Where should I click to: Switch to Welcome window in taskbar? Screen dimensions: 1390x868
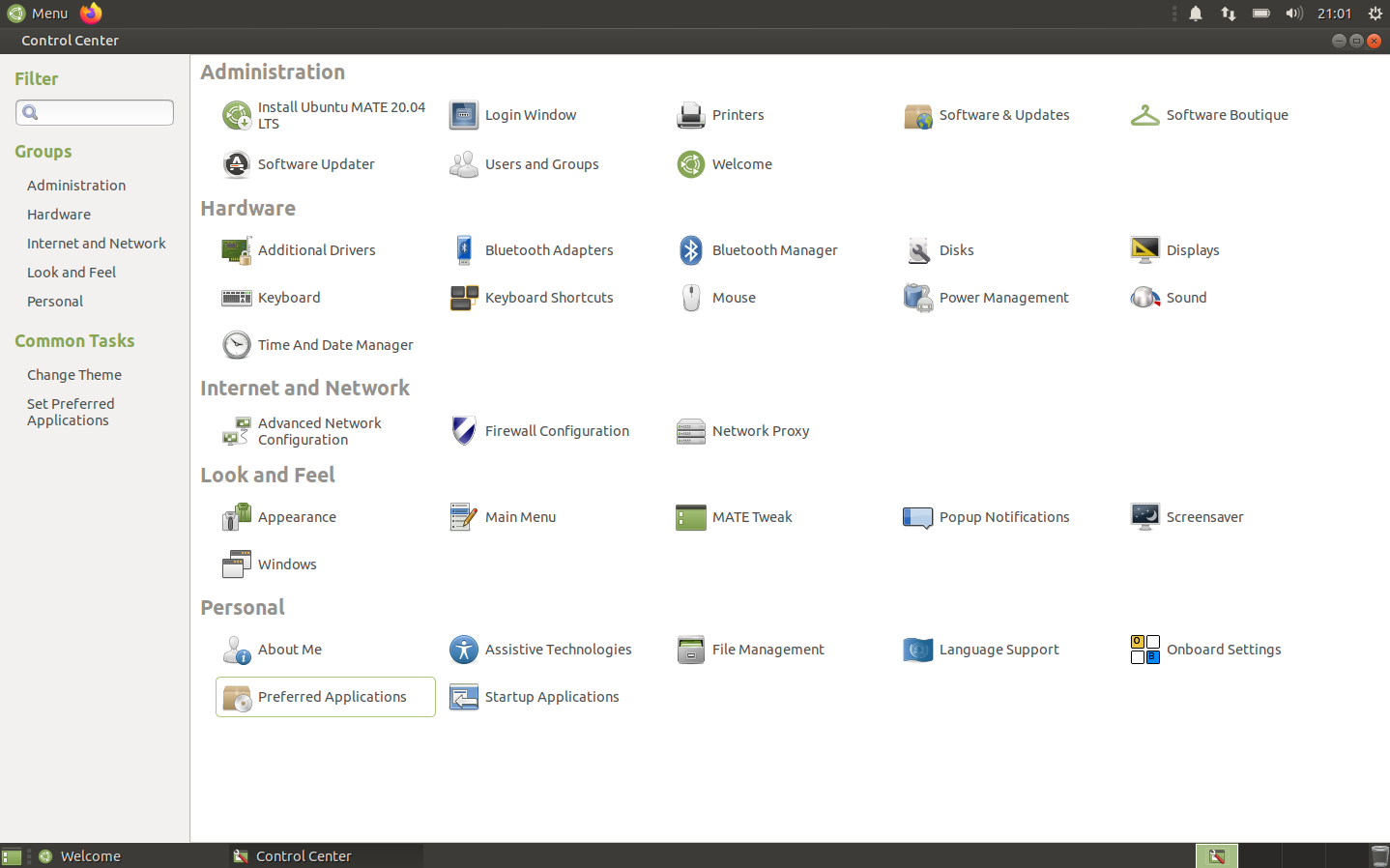pyautogui.click(x=129, y=856)
